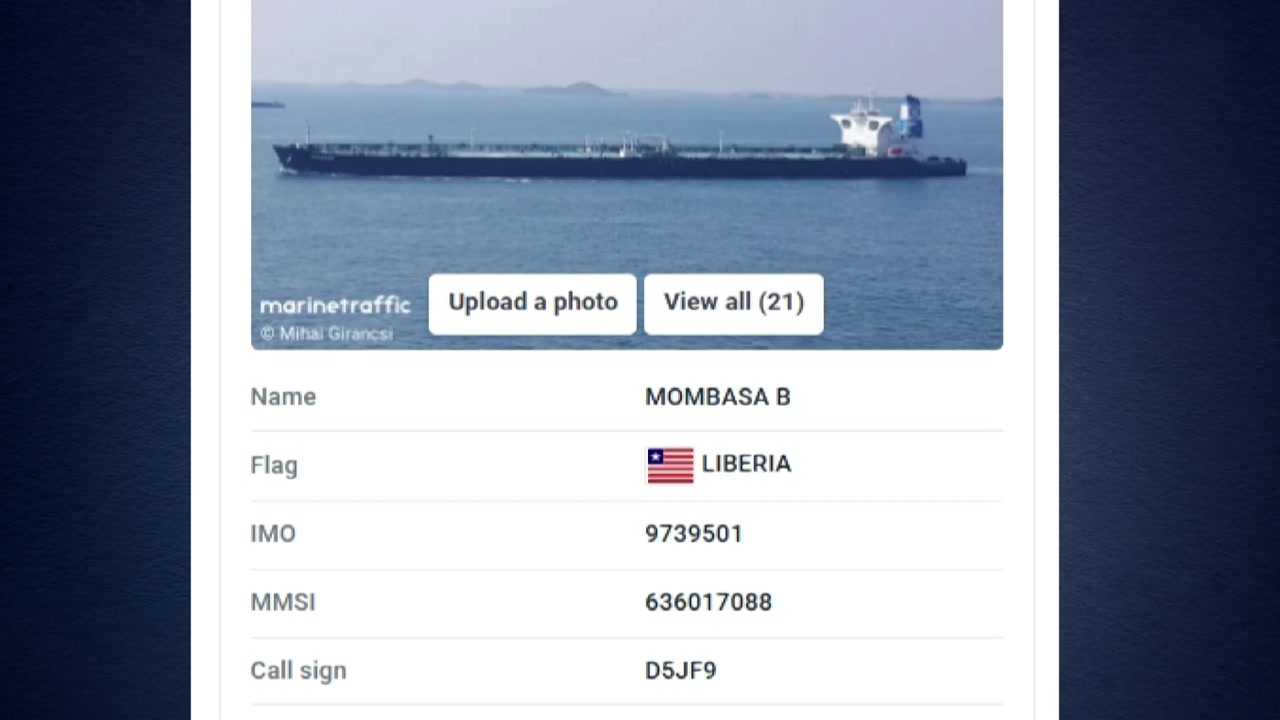Viewport: 1280px width, 720px height.
Task: Select the vessel name MOMBASA B
Action: [717, 397]
